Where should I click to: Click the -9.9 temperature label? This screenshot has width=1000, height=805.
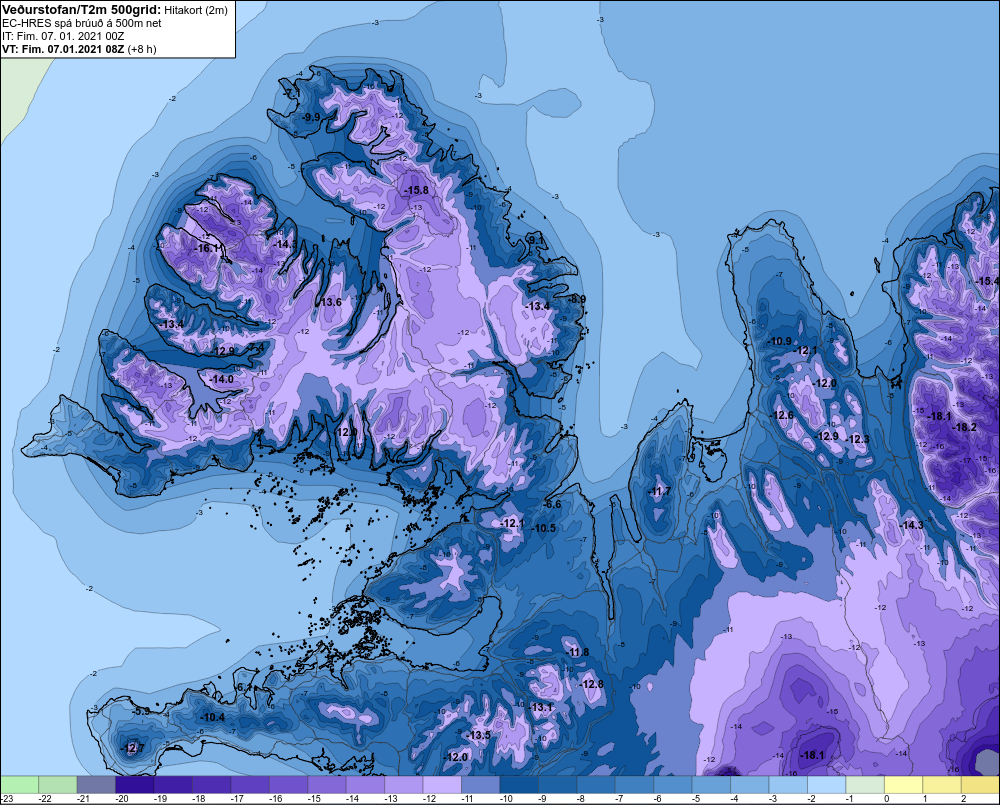click(x=312, y=117)
